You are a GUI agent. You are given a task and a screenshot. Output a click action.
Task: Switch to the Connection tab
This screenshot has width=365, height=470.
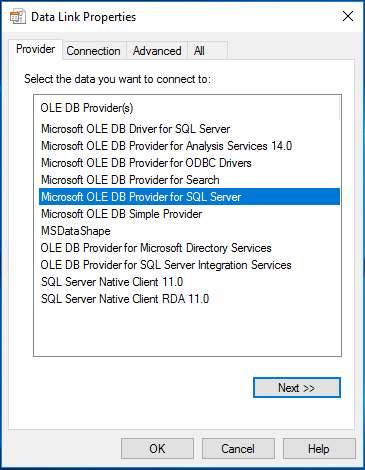pos(94,51)
